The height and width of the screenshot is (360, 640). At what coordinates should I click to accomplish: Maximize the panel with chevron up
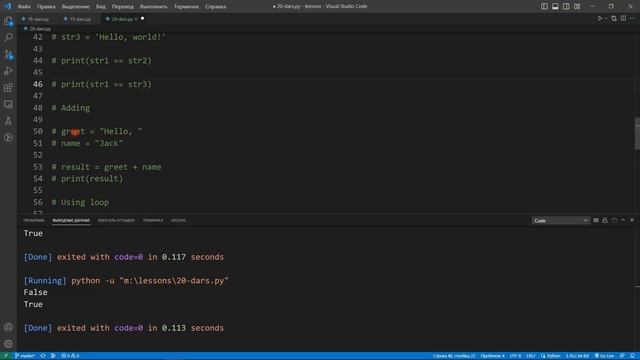623,220
